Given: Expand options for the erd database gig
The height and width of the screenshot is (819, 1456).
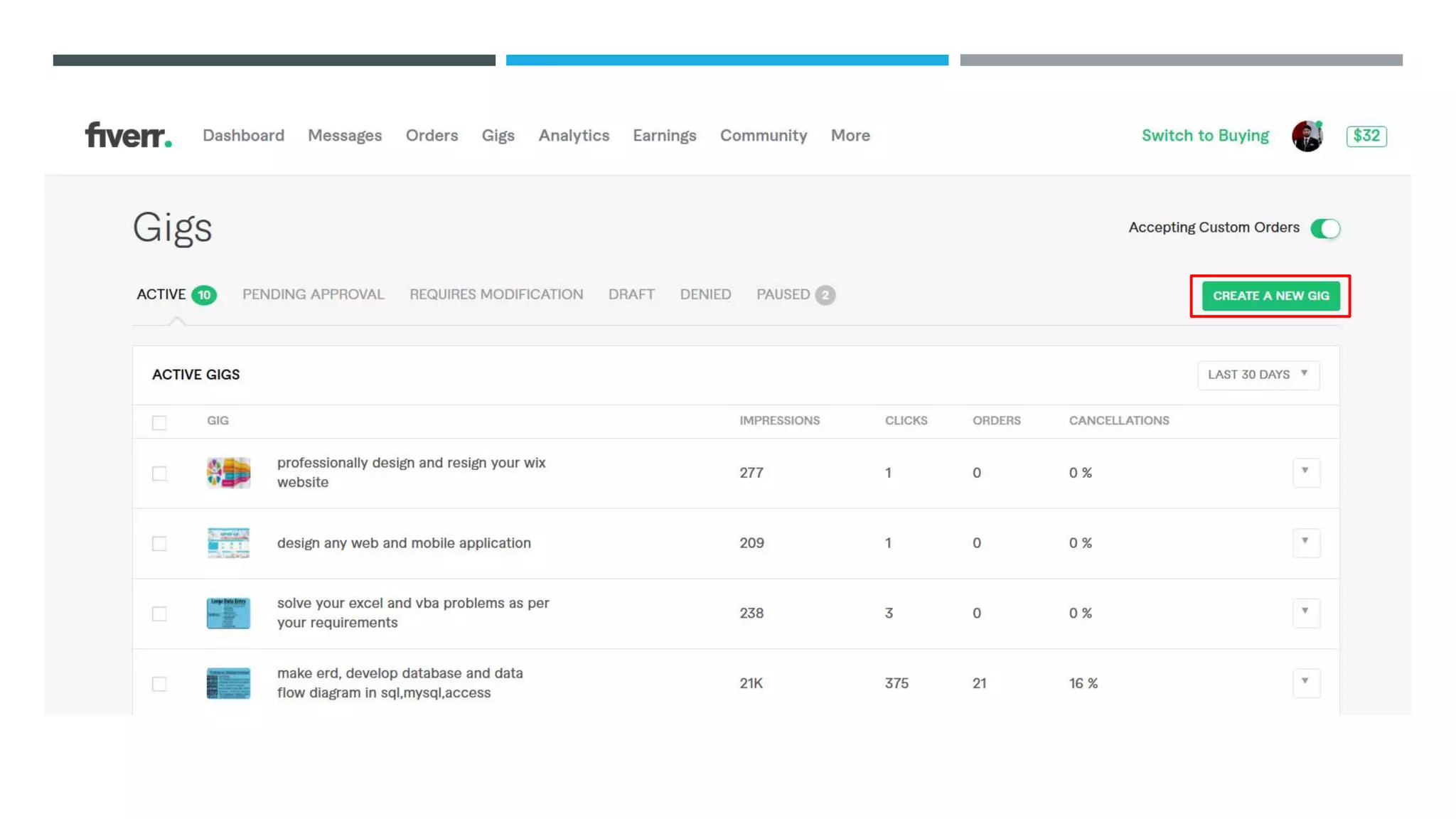Looking at the screenshot, I should tap(1305, 682).
